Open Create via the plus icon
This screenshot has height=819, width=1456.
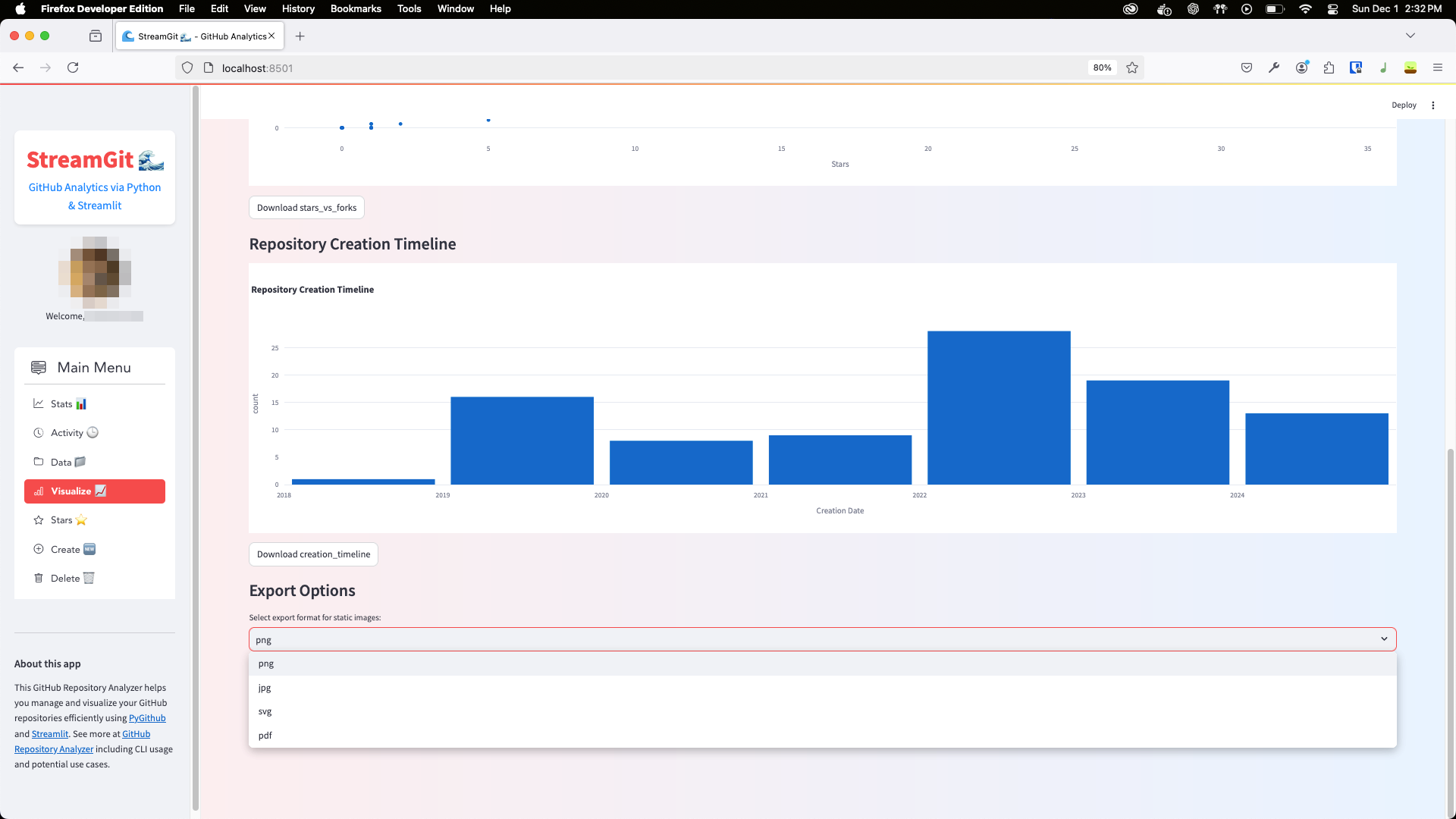[39, 549]
